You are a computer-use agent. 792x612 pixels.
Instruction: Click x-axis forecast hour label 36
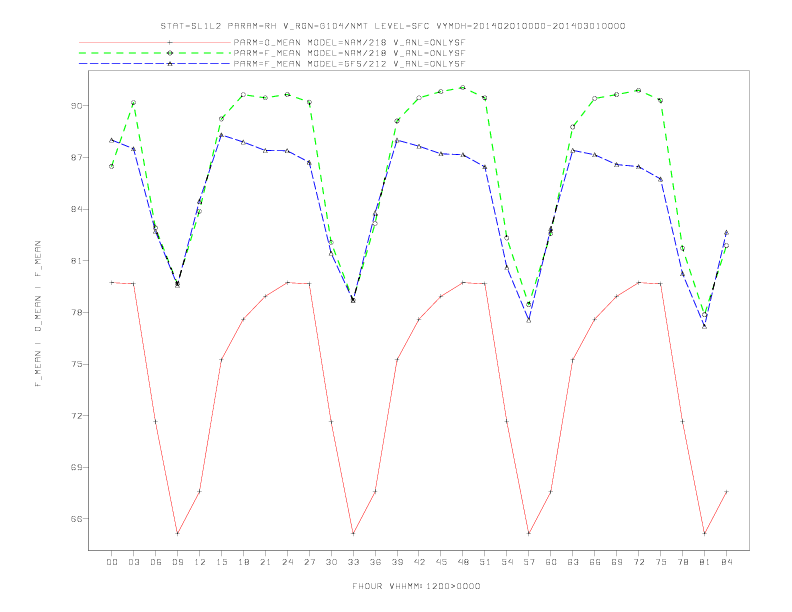pos(375,562)
